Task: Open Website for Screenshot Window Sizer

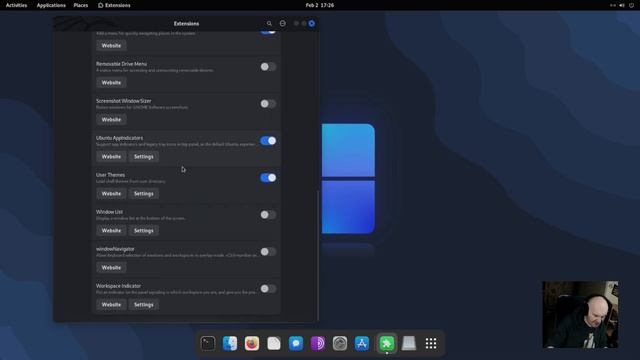Action: click(111, 120)
